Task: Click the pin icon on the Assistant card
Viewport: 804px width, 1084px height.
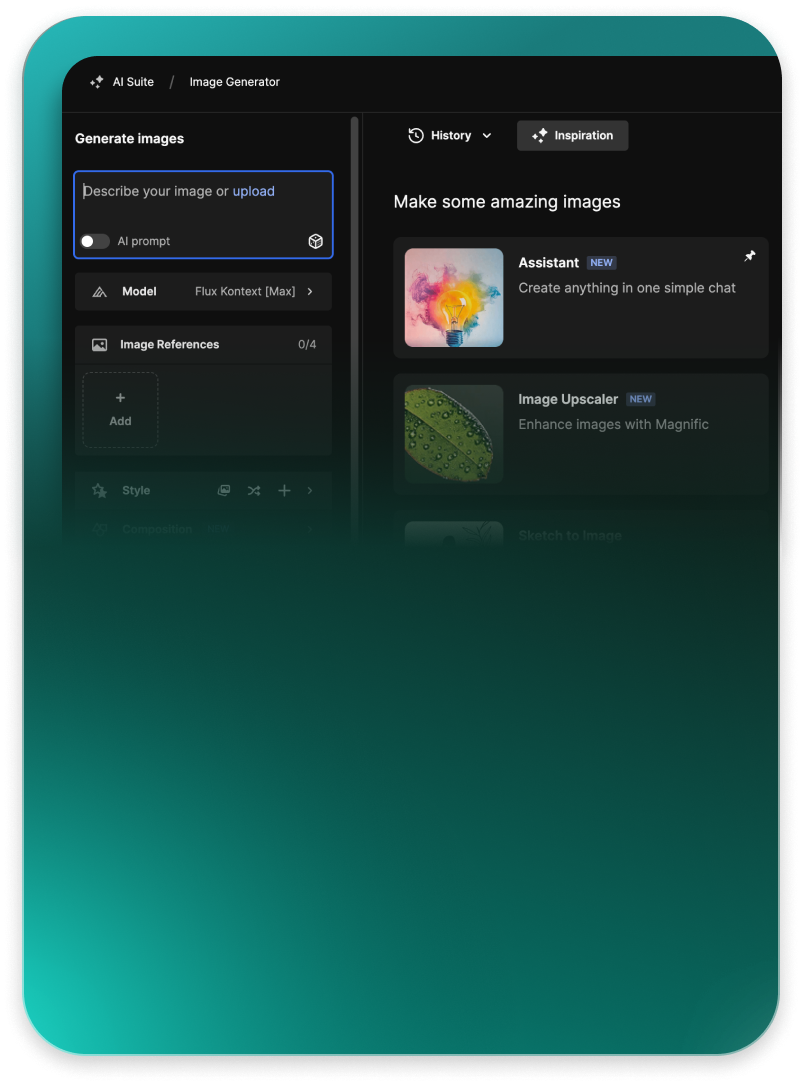Action: click(x=750, y=257)
